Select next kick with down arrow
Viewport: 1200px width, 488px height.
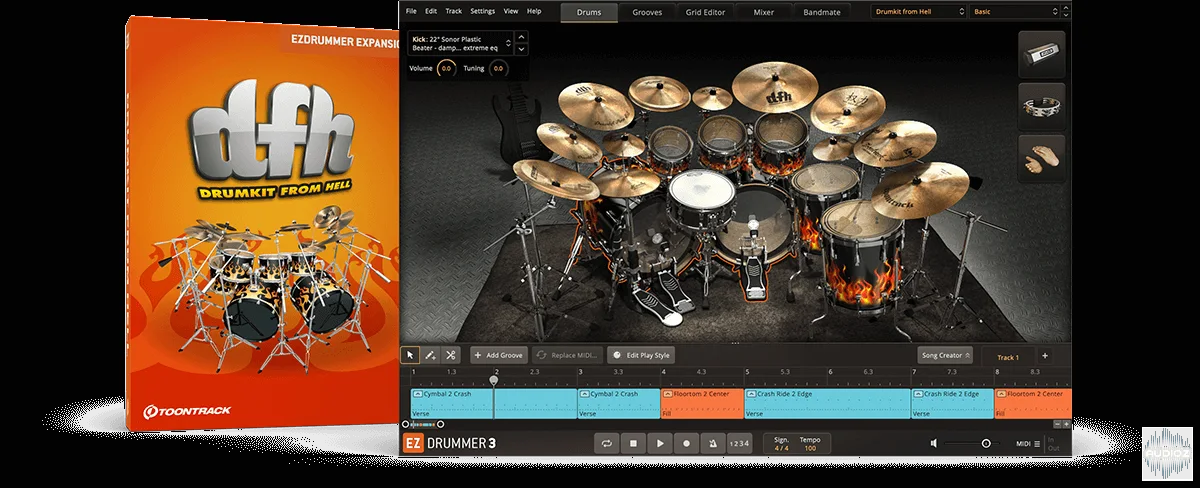(522, 49)
